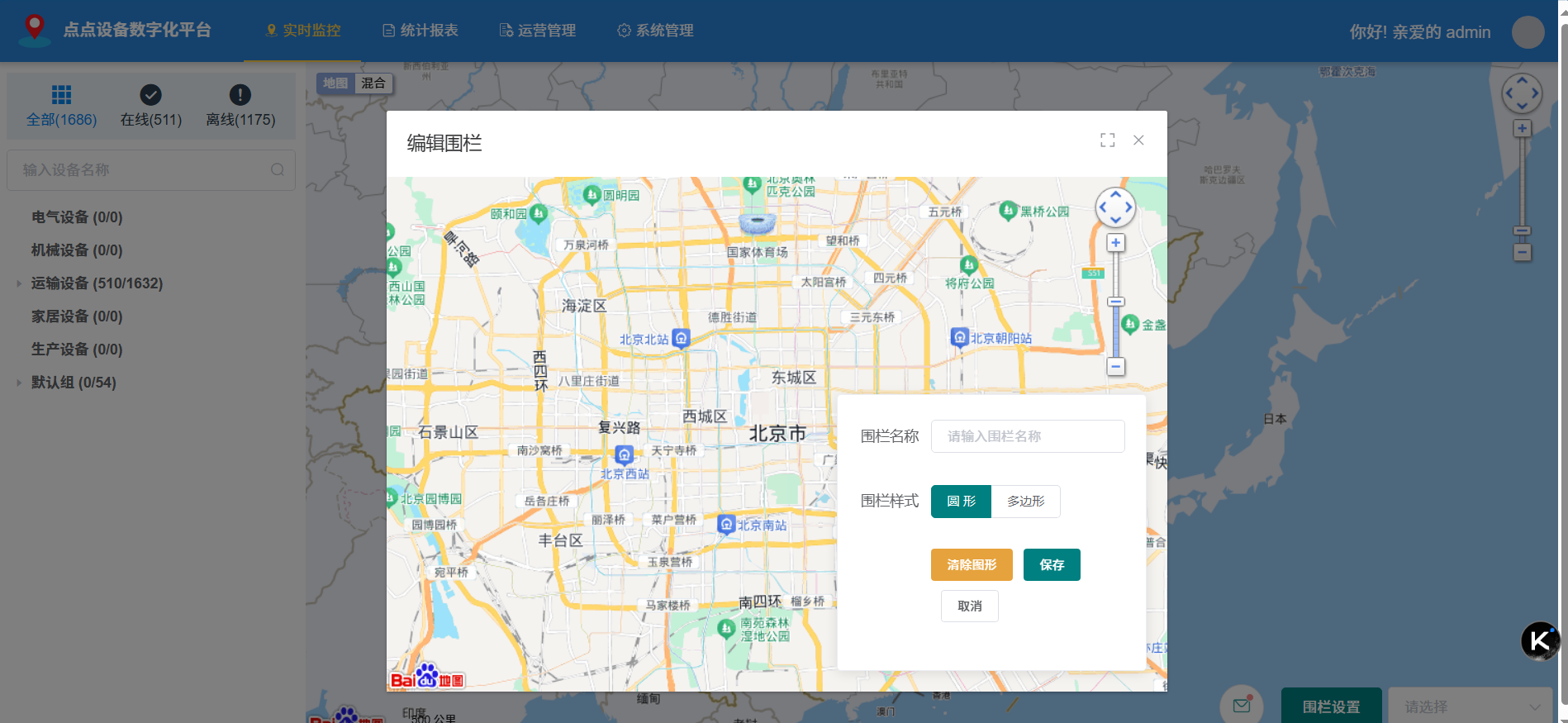Click the 取消 button
Image resolution: width=1568 pixels, height=723 pixels.
click(x=970, y=606)
